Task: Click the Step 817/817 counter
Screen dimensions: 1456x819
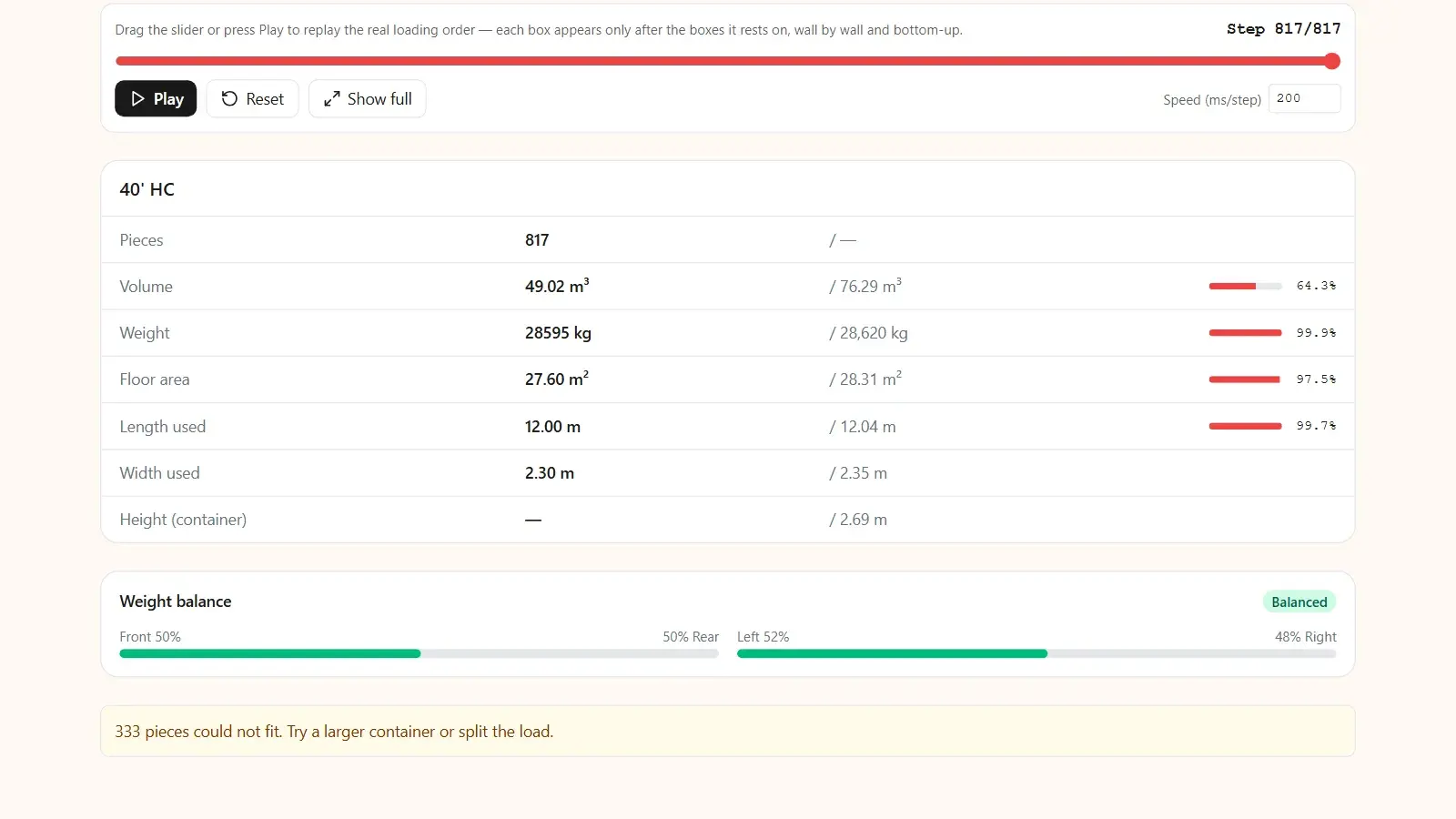Action: 1283,29
